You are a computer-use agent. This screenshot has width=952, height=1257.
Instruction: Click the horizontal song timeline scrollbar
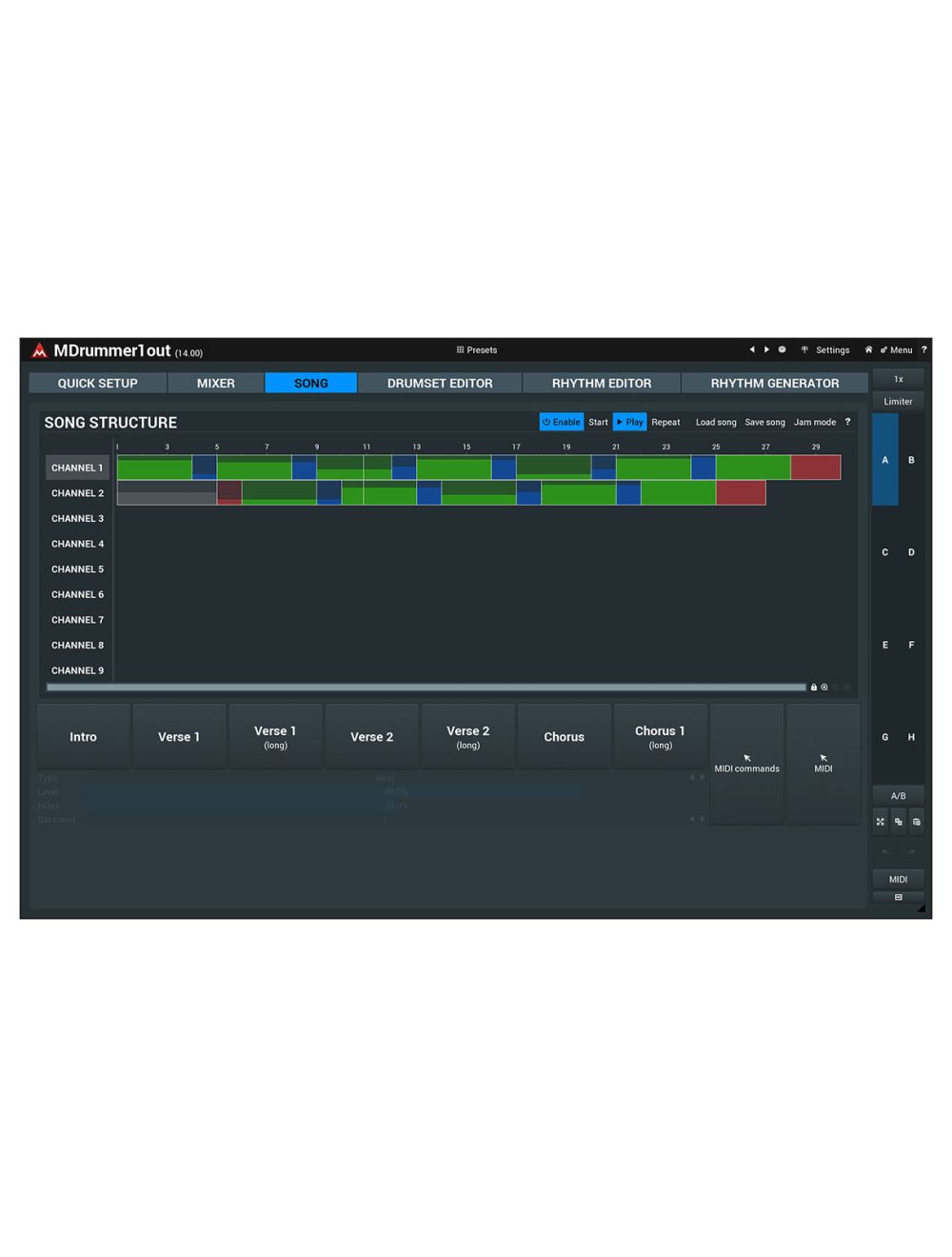[426, 687]
